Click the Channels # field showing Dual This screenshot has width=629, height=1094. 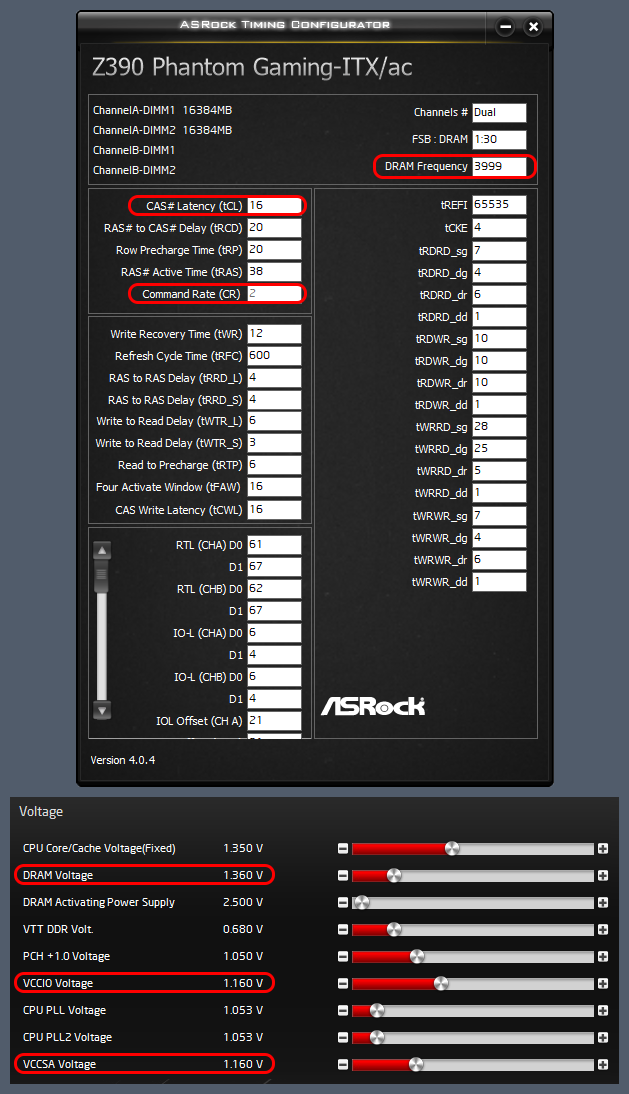[499, 112]
